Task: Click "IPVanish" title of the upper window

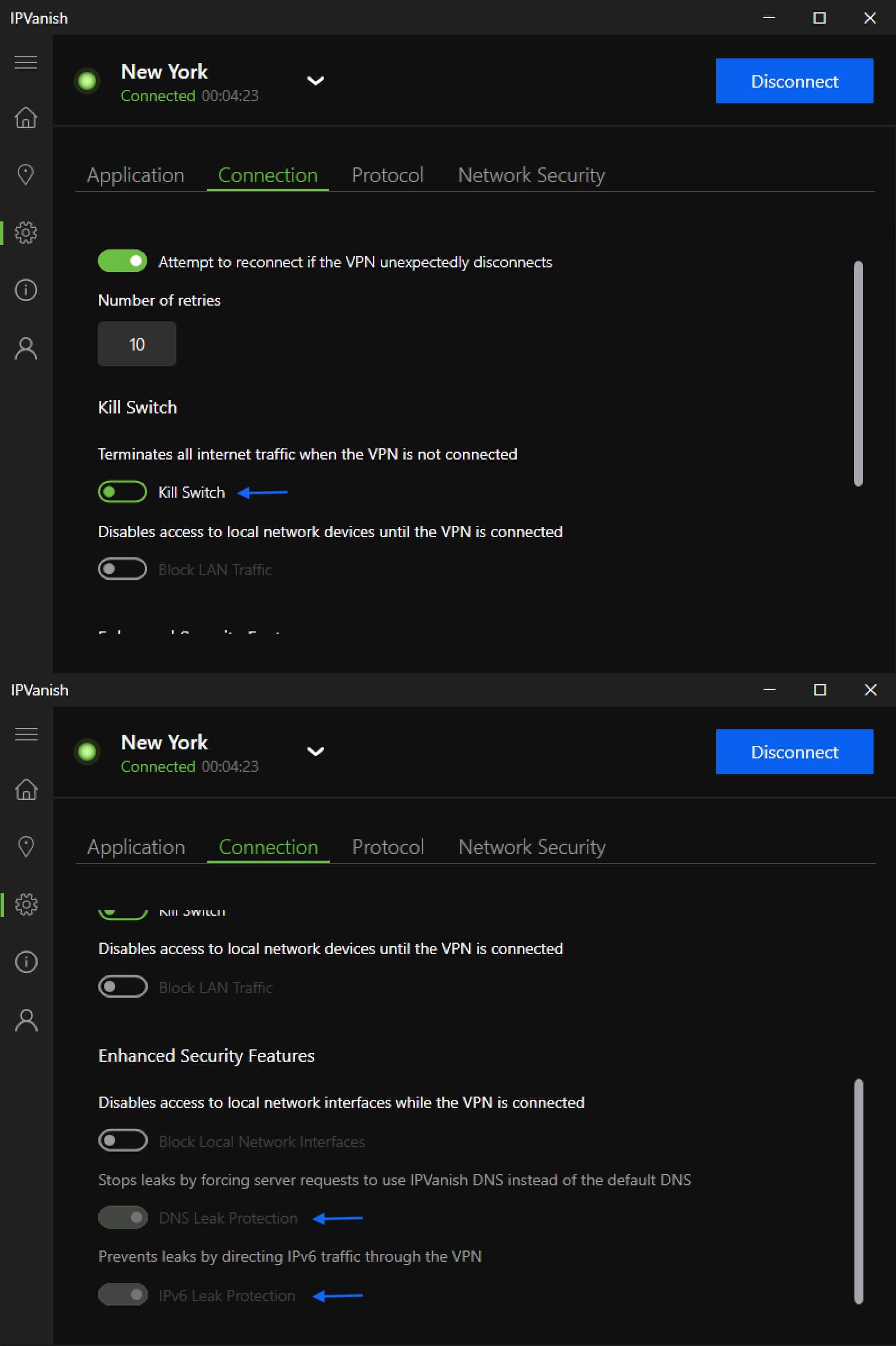Action: pyautogui.click(x=39, y=19)
